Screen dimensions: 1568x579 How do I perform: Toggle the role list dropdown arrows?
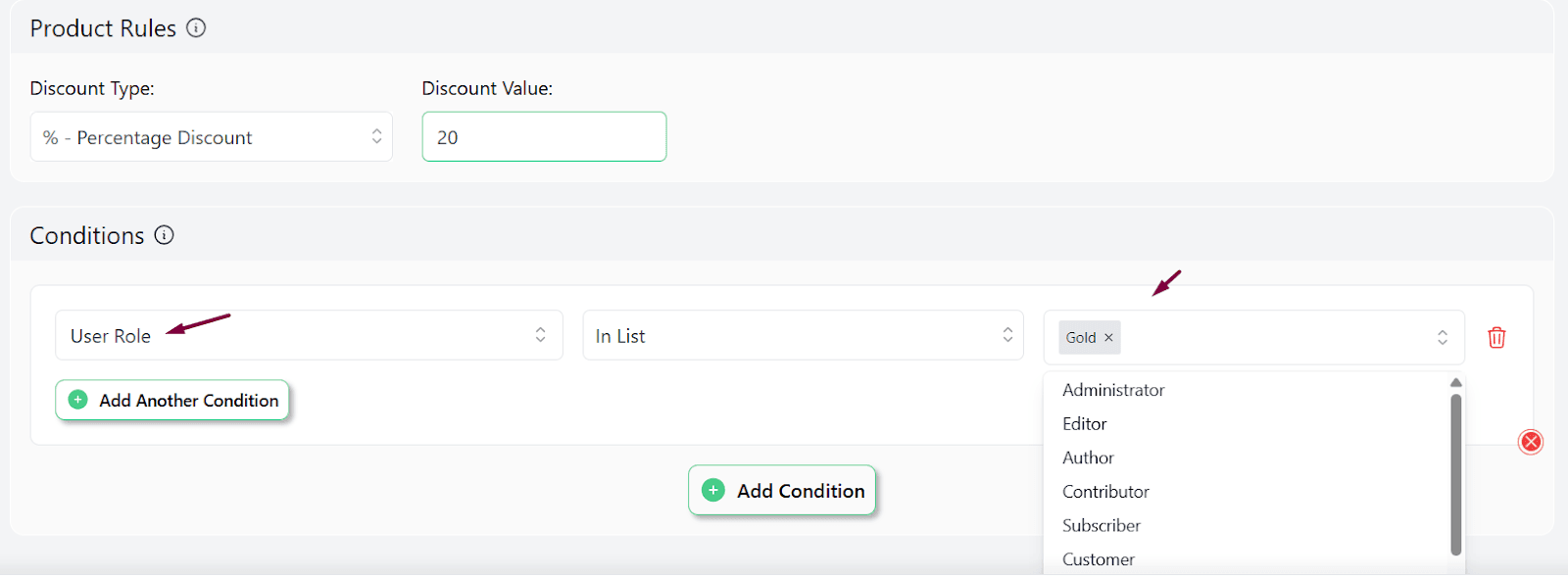(x=1442, y=337)
